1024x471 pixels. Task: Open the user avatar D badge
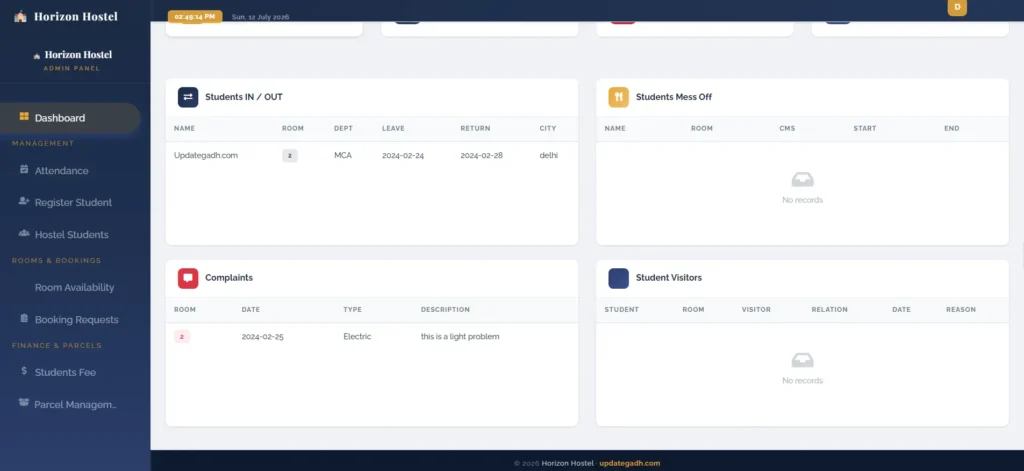coord(957,7)
